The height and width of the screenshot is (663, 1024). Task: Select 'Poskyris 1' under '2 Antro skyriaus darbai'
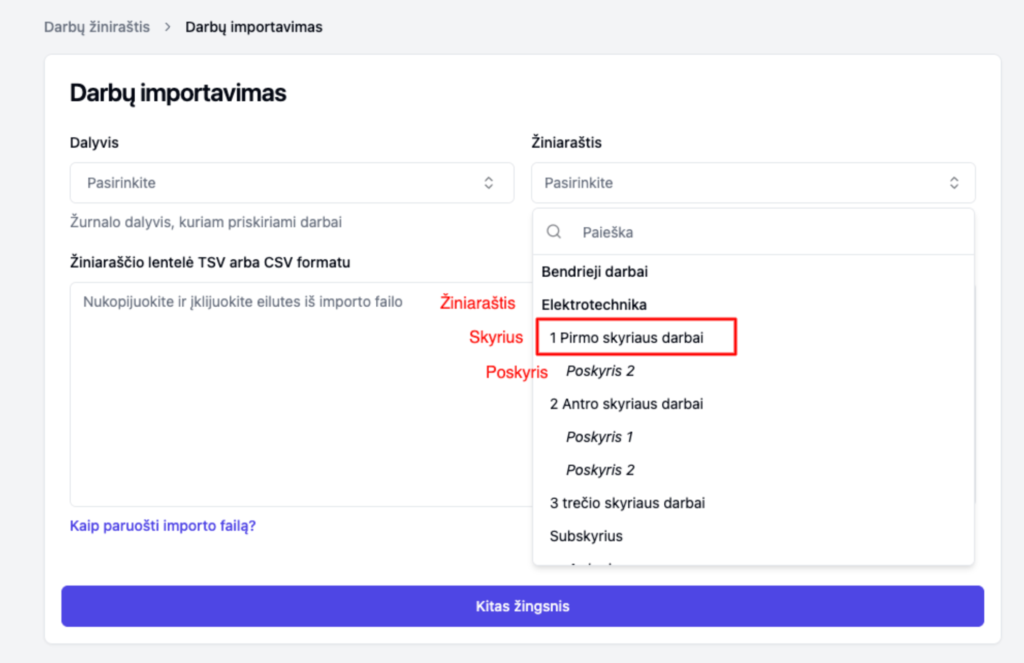pyautogui.click(x=600, y=437)
